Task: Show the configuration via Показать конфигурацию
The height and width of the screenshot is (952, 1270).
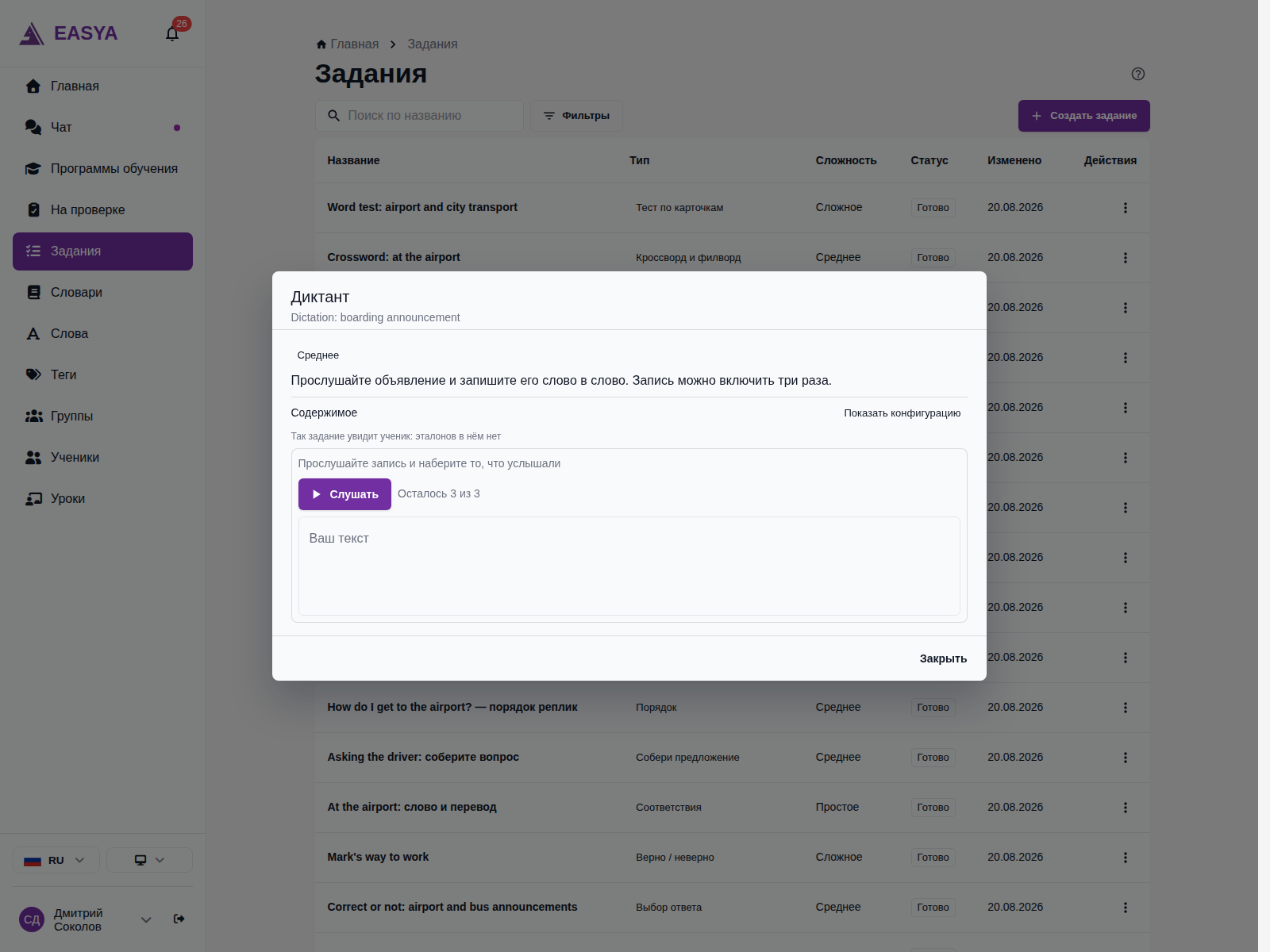Action: [902, 413]
